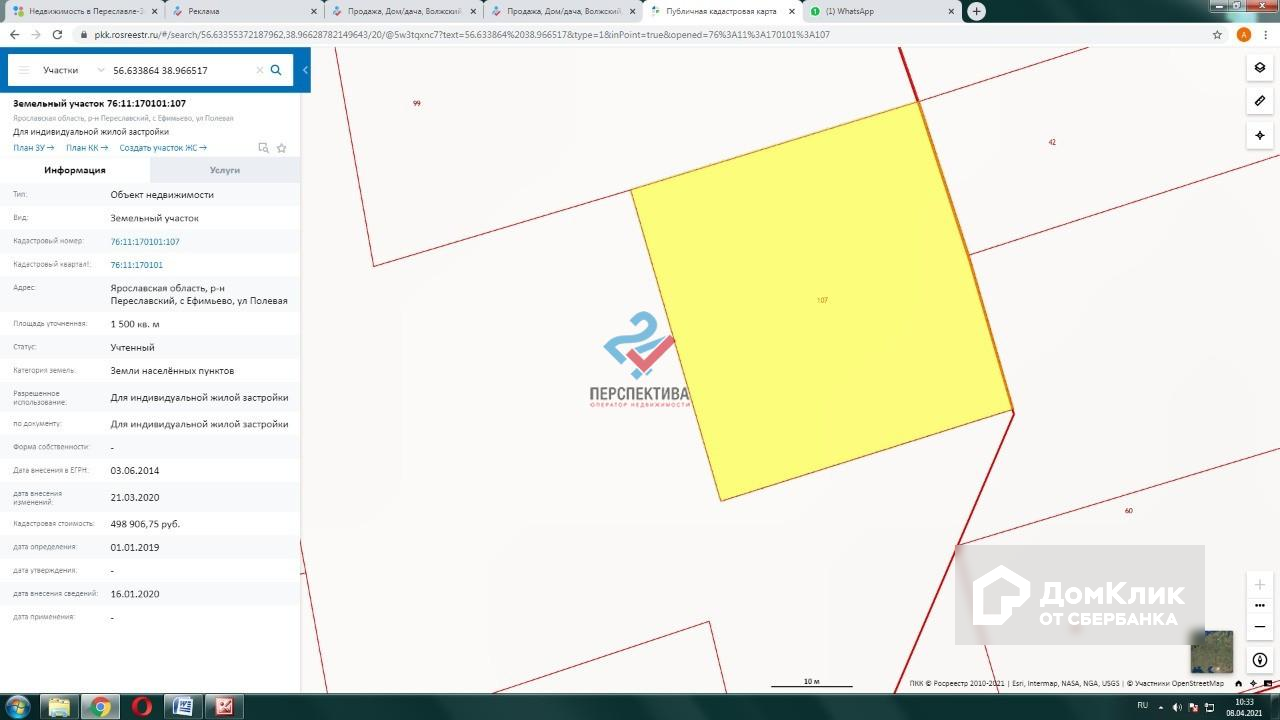The image size is (1280, 720).
Task: Collapse the left information side panel
Action: [x=305, y=70]
